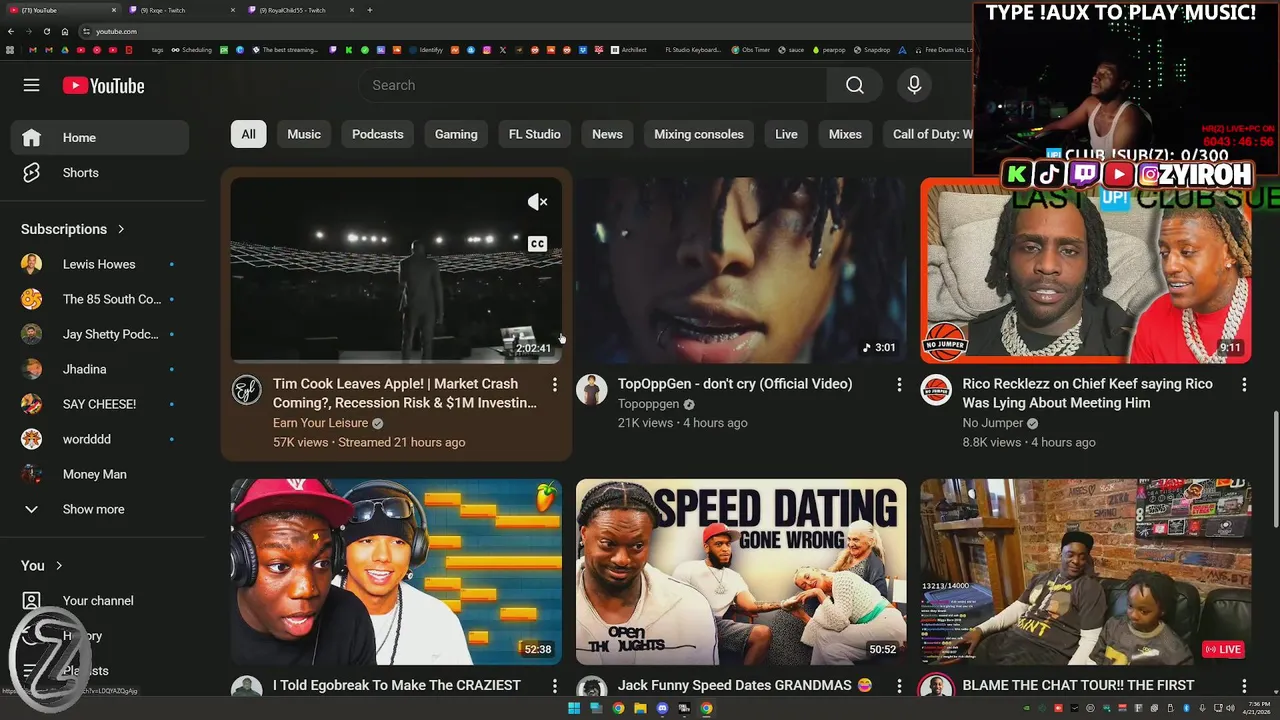Select the Live filter chip
The width and height of the screenshot is (1280, 720).
[x=786, y=134]
